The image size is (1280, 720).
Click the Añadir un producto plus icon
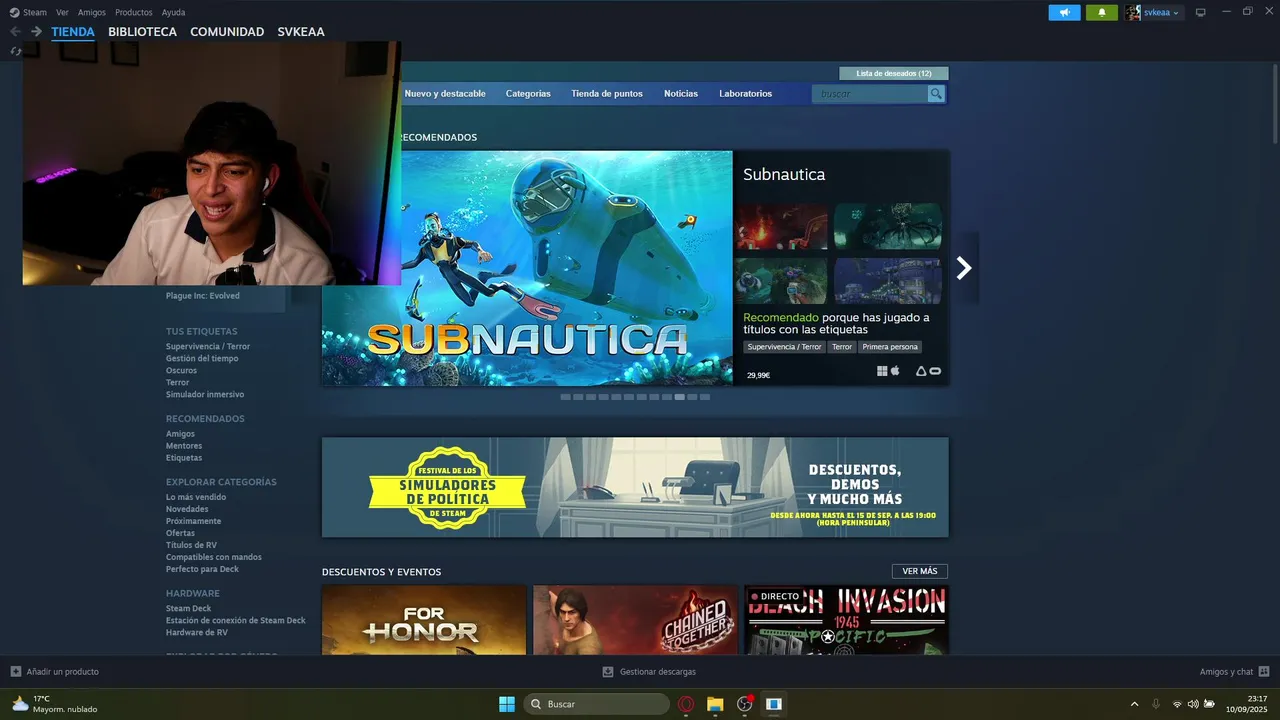(16, 672)
